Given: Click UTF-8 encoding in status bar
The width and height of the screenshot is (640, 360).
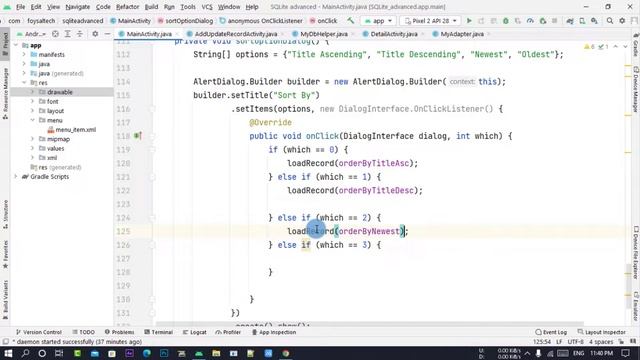Looking at the screenshot, I should (x=576, y=342).
